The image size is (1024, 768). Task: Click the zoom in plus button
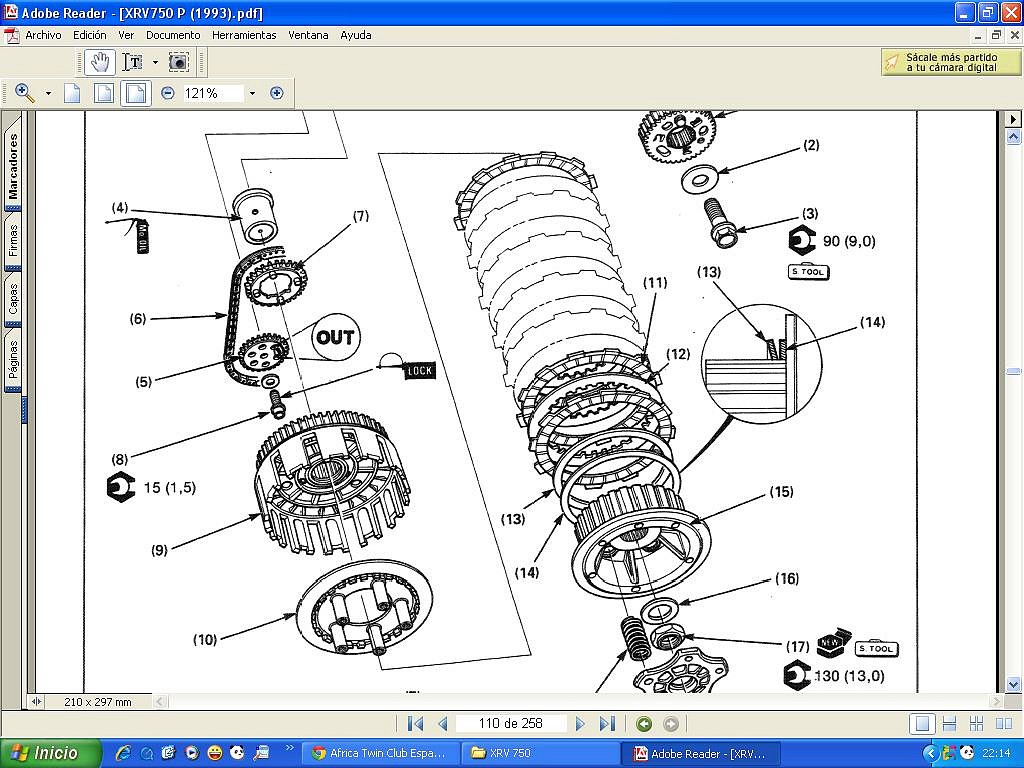277,93
